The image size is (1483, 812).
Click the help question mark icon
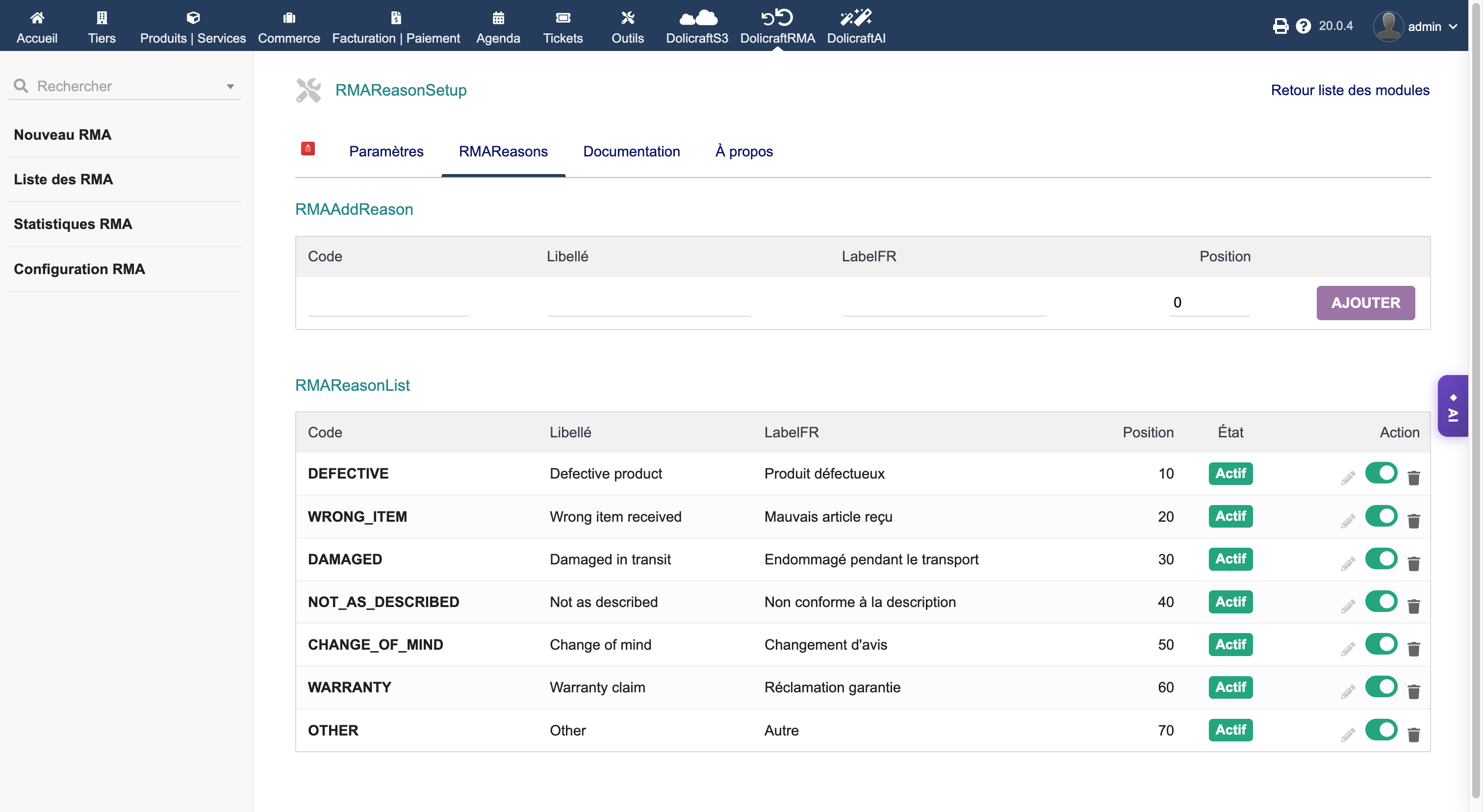tap(1303, 26)
